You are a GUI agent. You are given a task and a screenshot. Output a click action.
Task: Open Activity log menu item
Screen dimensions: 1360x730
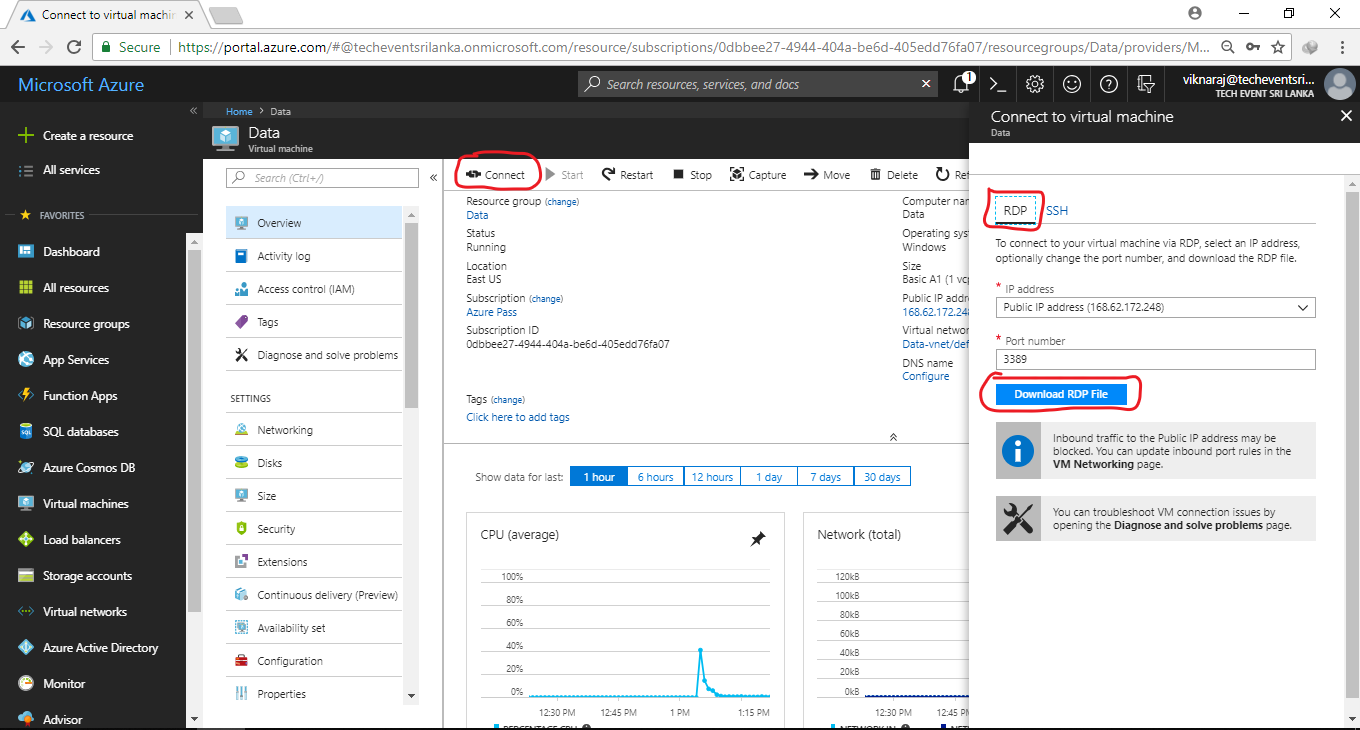[314, 256]
